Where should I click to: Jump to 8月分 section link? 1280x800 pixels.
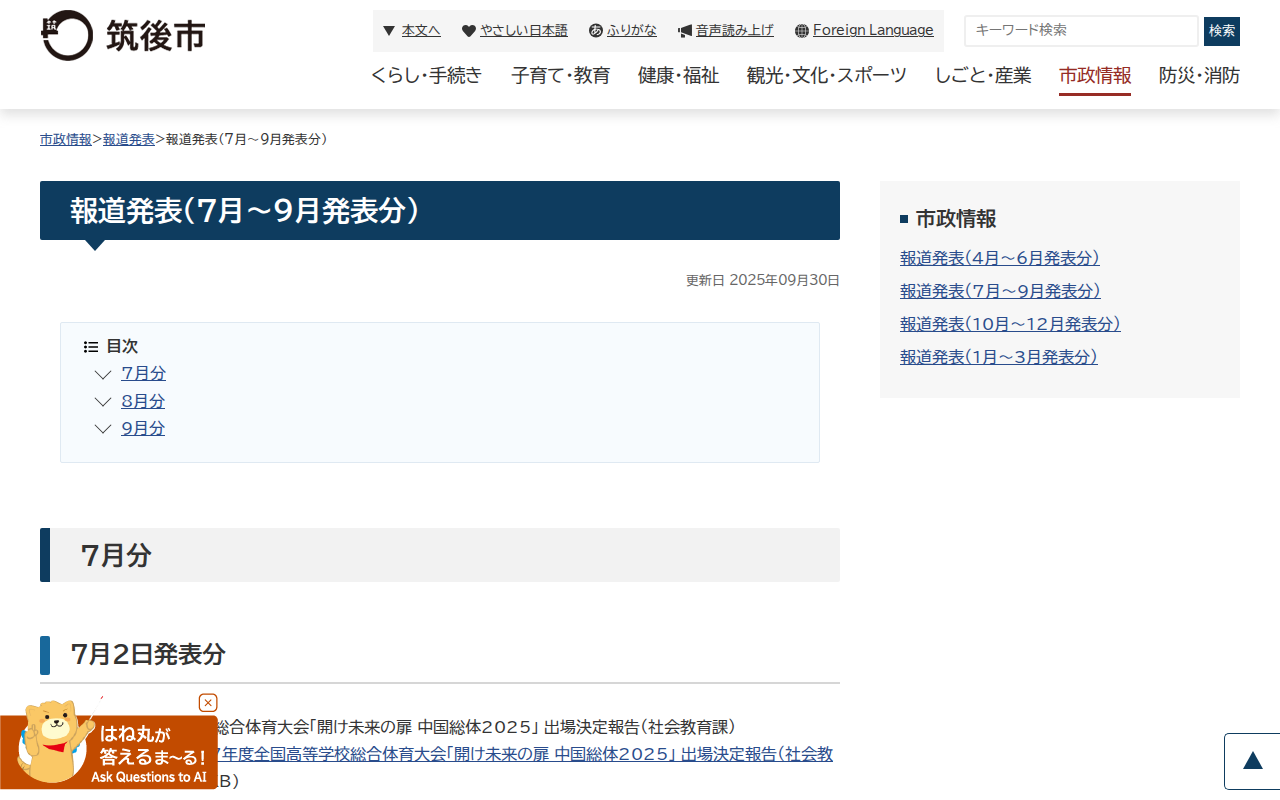pos(143,402)
